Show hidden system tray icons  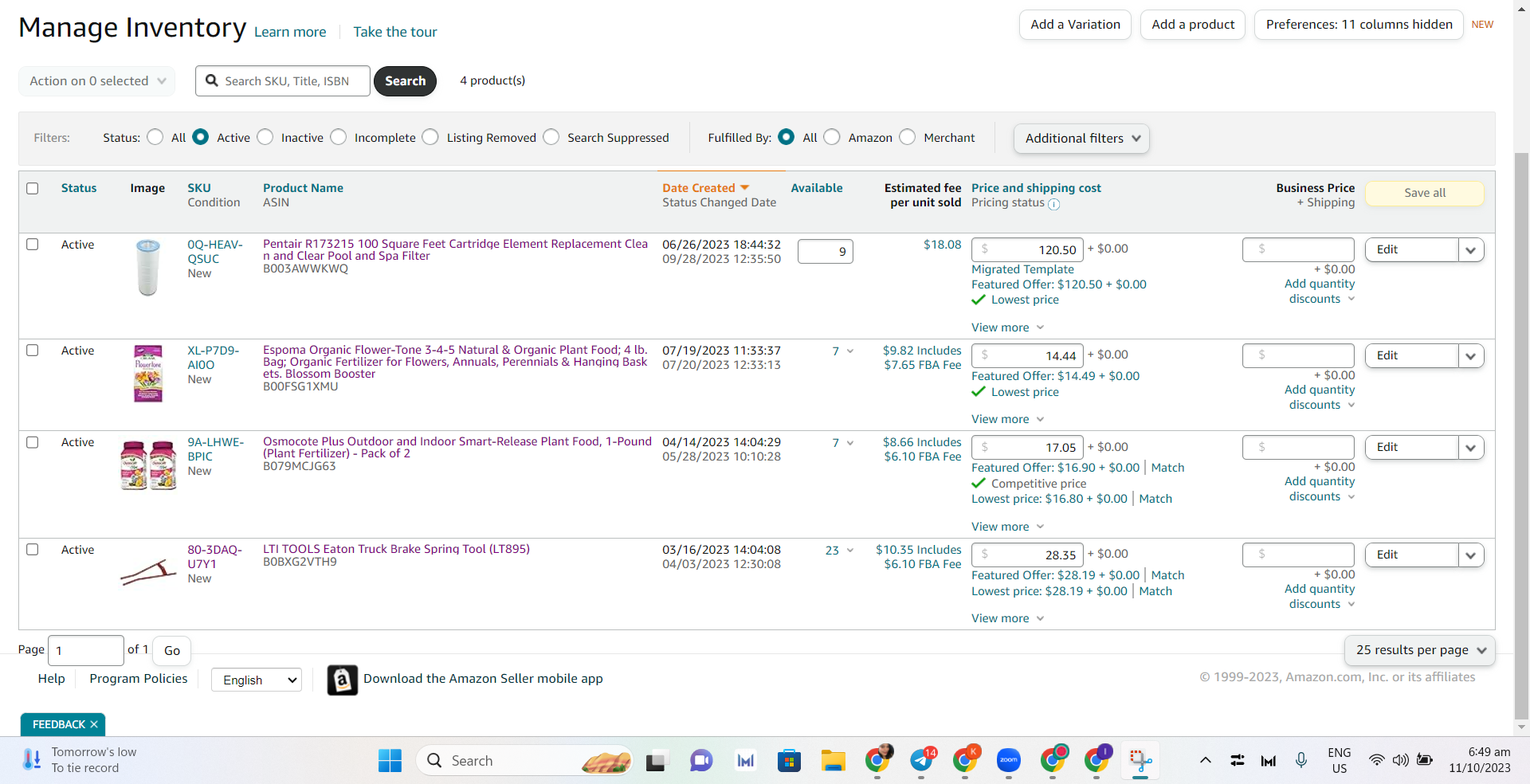pyautogui.click(x=1206, y=760)
